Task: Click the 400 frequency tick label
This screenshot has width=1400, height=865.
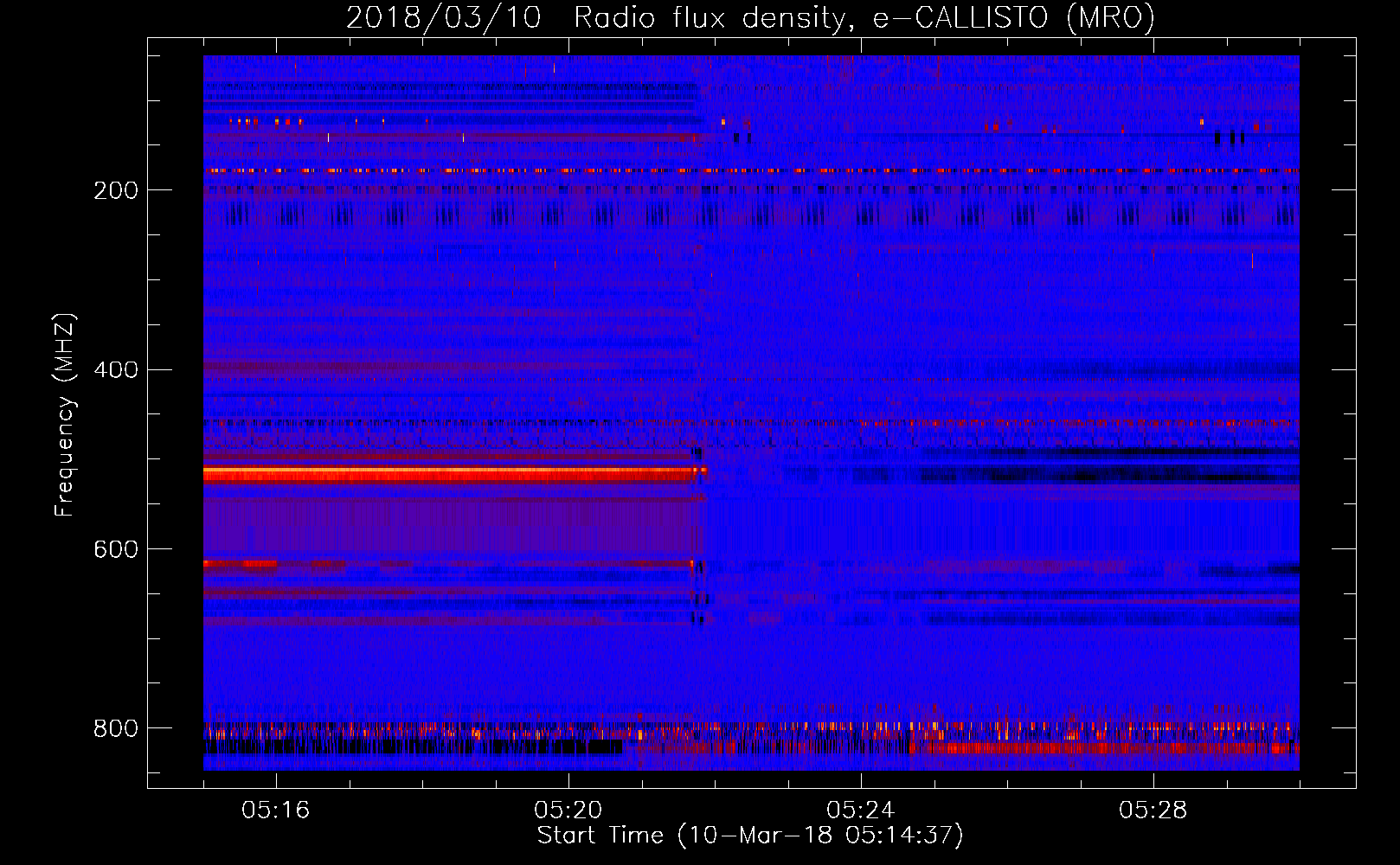Action: tap(116, 370)
